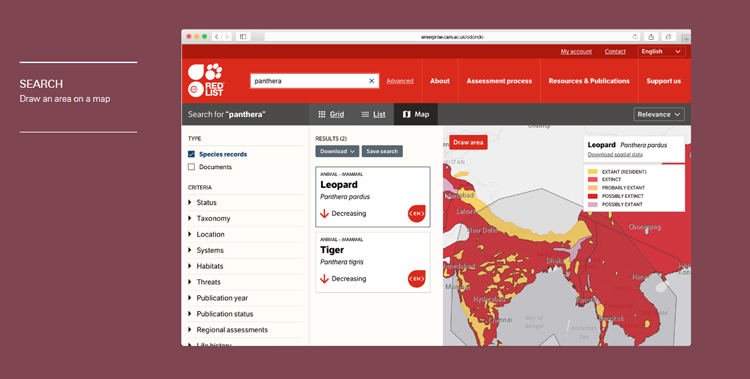Click the Draw area button

point(468,142)
